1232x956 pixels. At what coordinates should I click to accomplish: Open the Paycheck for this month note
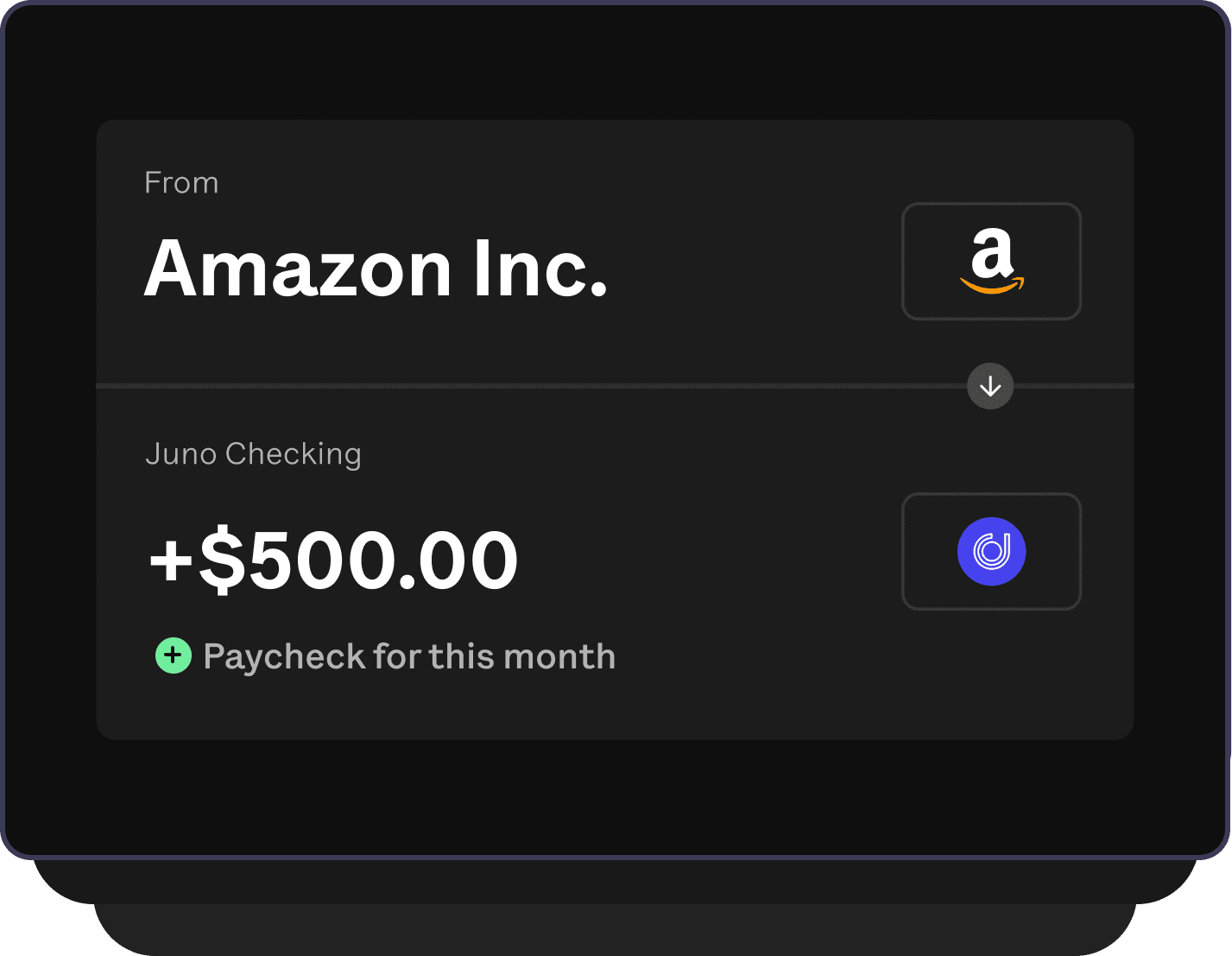pos(408,656)
